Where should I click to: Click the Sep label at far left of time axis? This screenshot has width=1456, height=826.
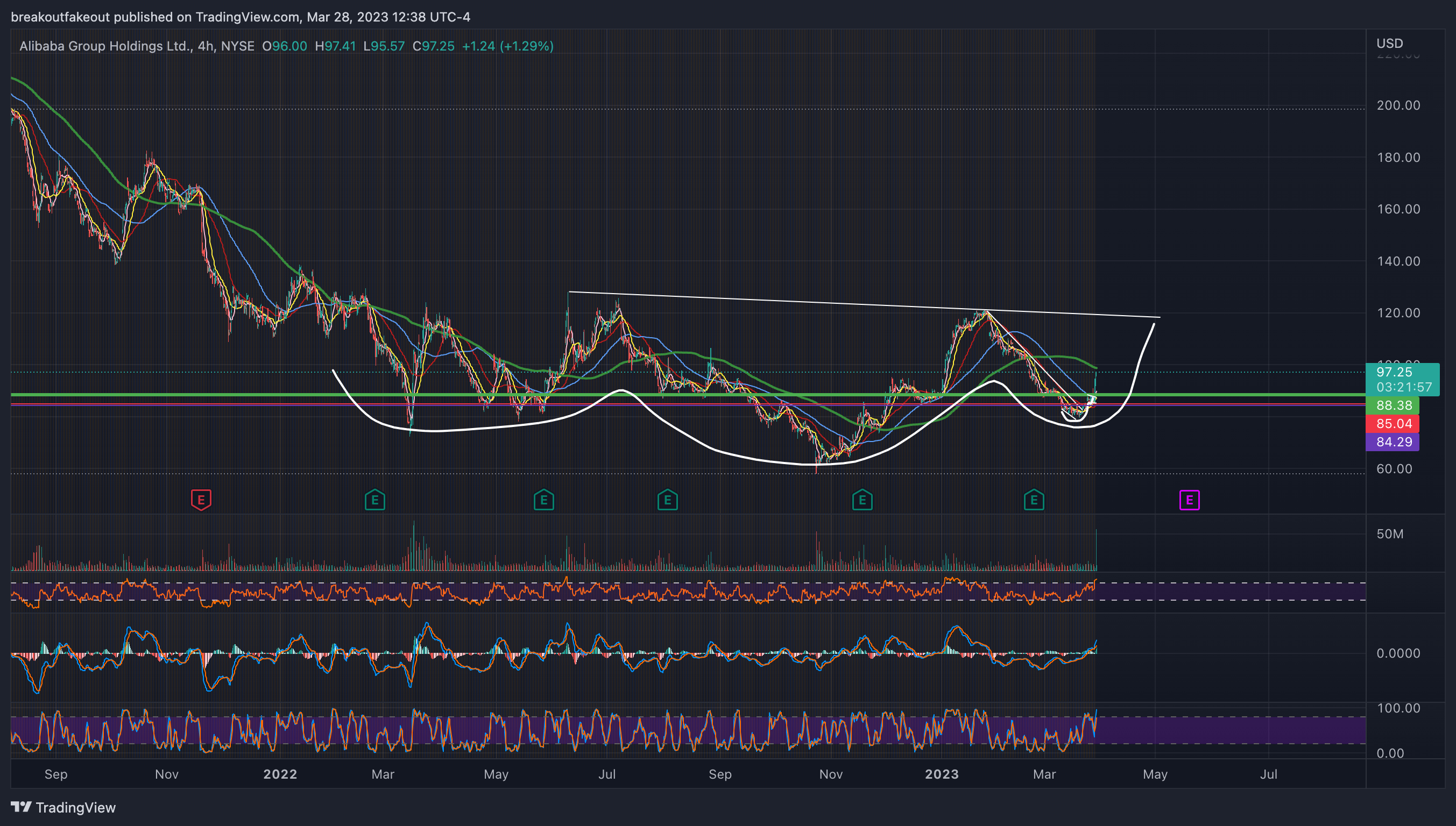(55, 774)
